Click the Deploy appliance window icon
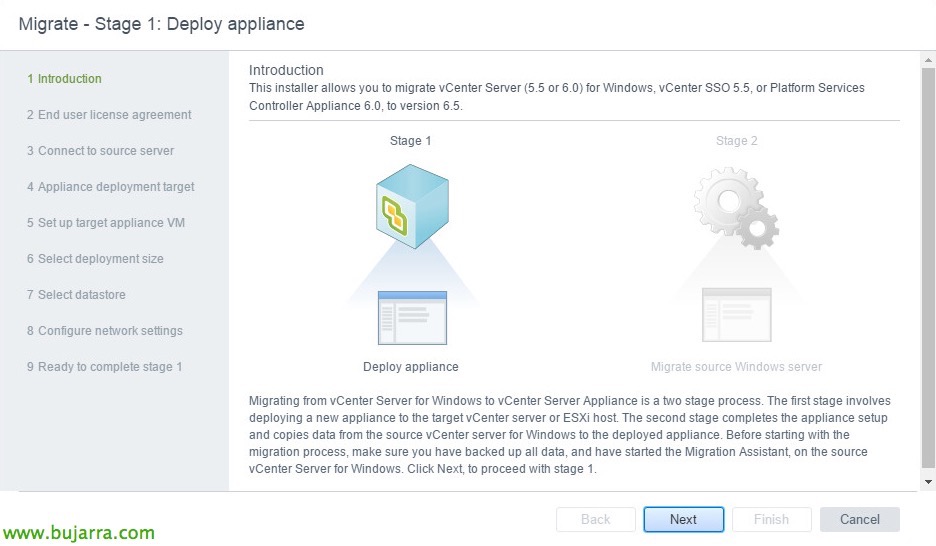 coord(411,317)
